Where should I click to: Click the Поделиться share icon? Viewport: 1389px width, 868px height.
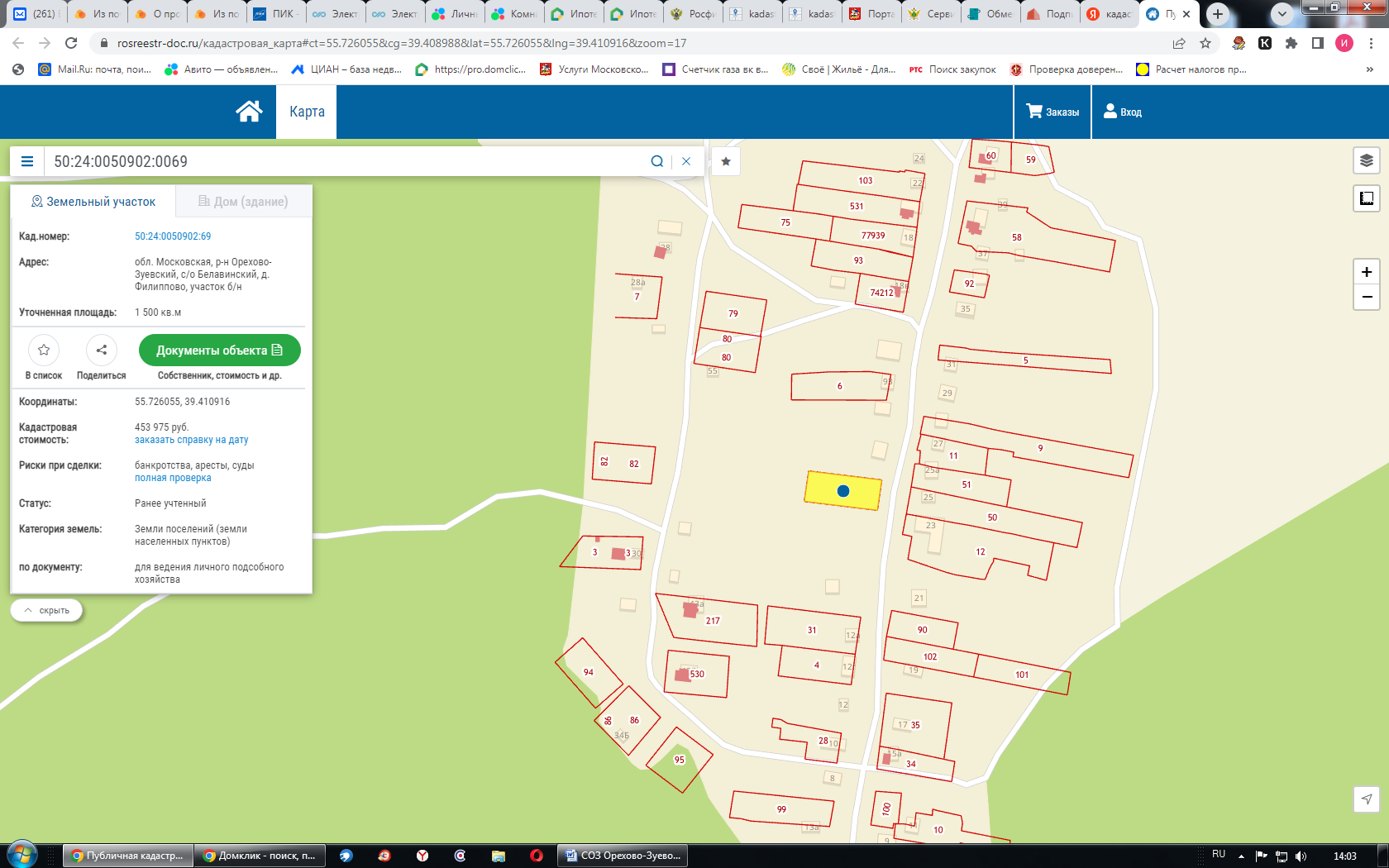coord(101,351)
